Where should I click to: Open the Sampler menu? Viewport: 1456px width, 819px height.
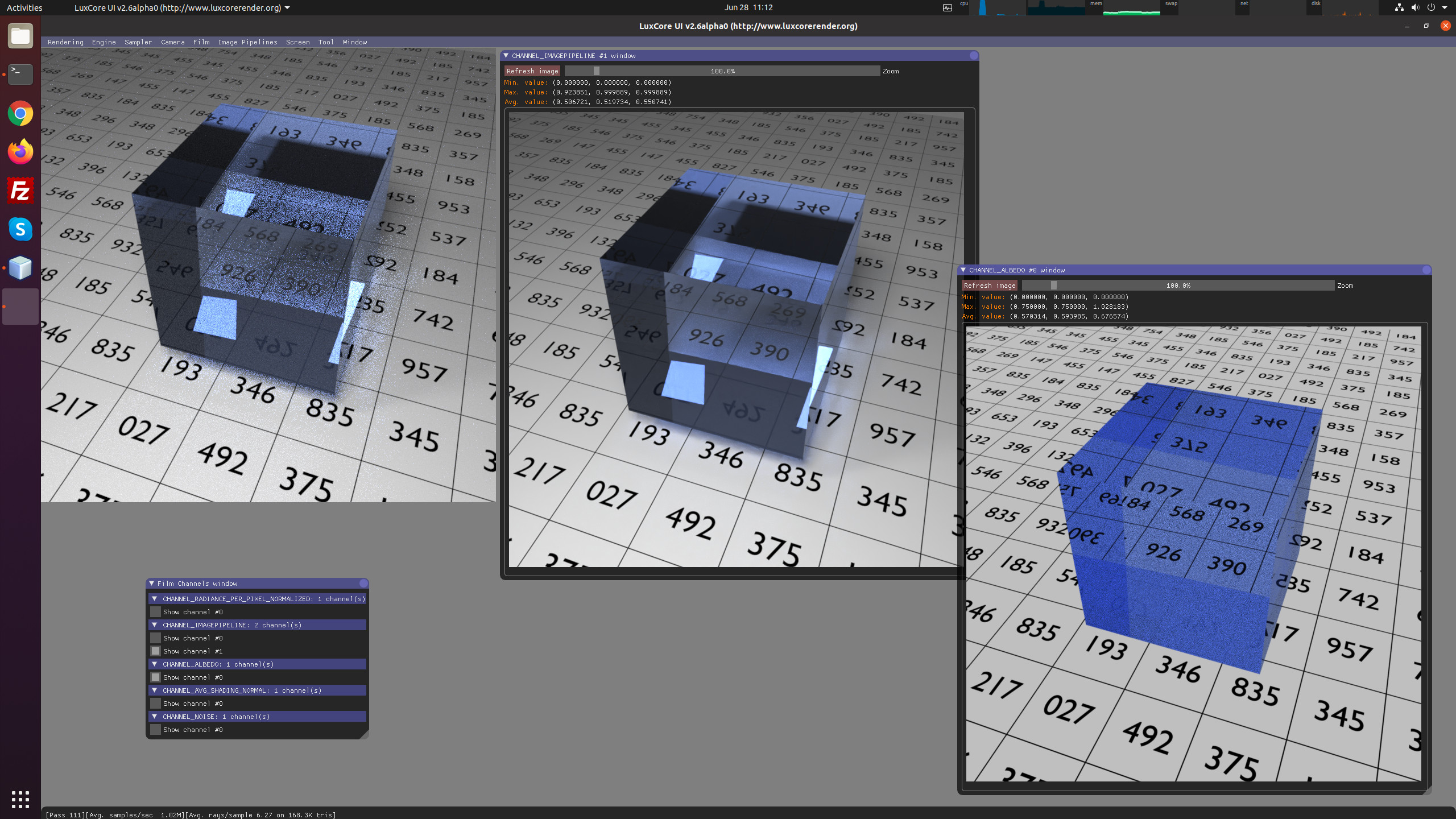(138, 42)
